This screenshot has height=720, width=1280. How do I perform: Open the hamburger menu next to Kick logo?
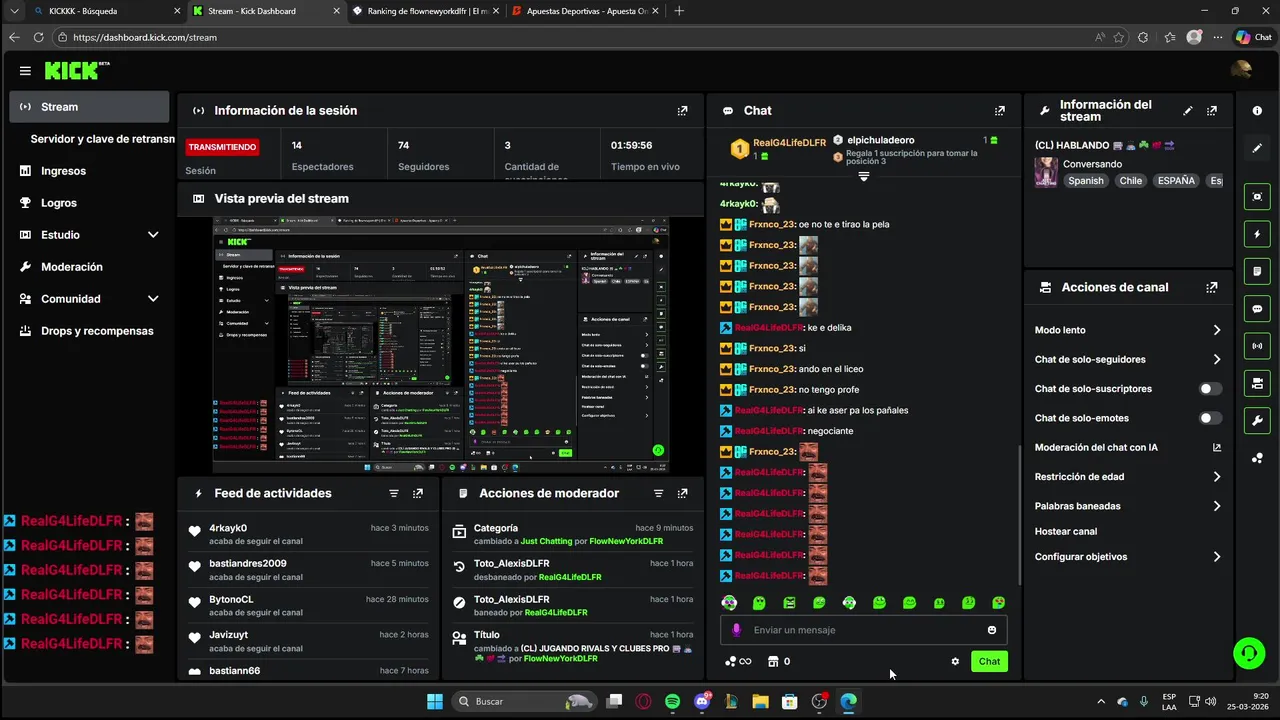click(x=25, y=71)
